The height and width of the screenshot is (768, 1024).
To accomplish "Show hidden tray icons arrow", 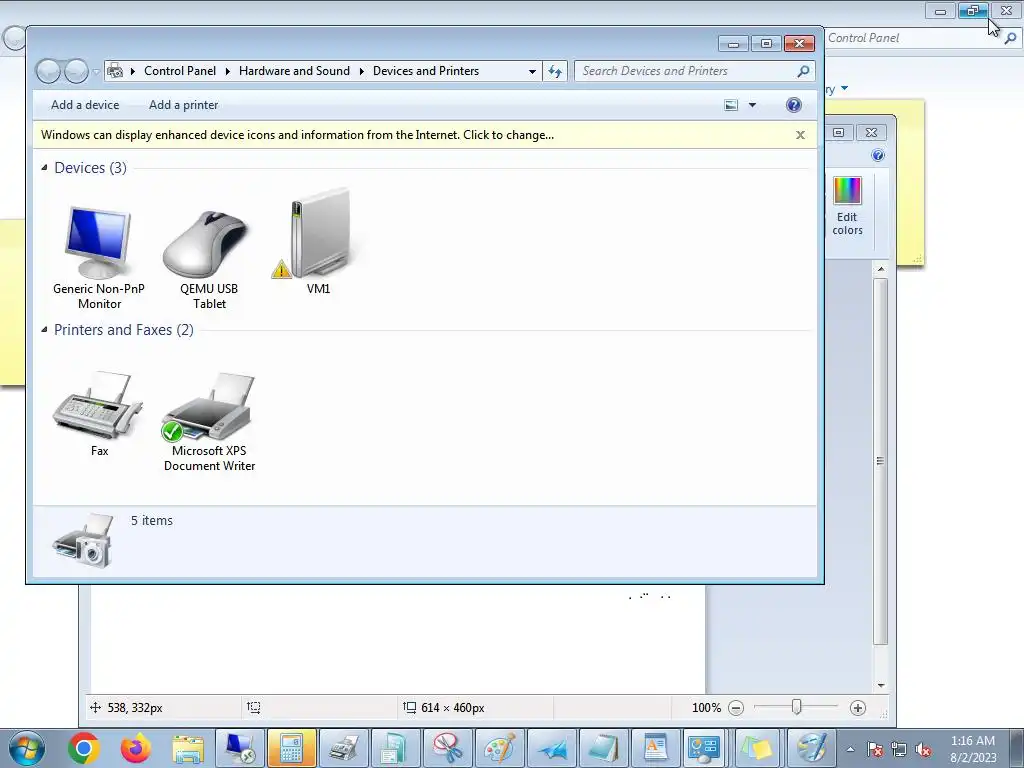I will point(850,749).
